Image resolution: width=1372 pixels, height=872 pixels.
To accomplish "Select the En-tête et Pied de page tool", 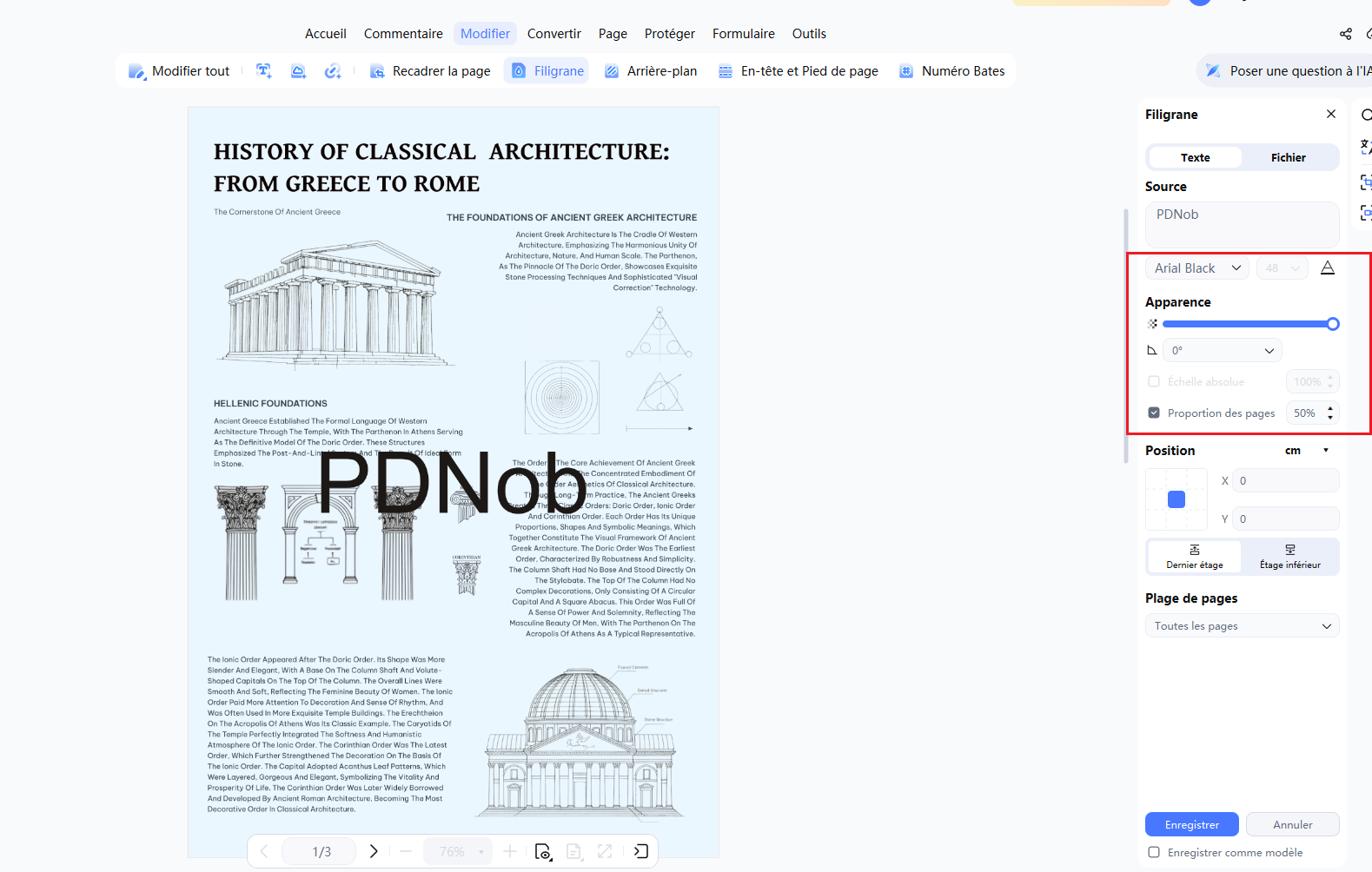I will click(x=799, y=71).
